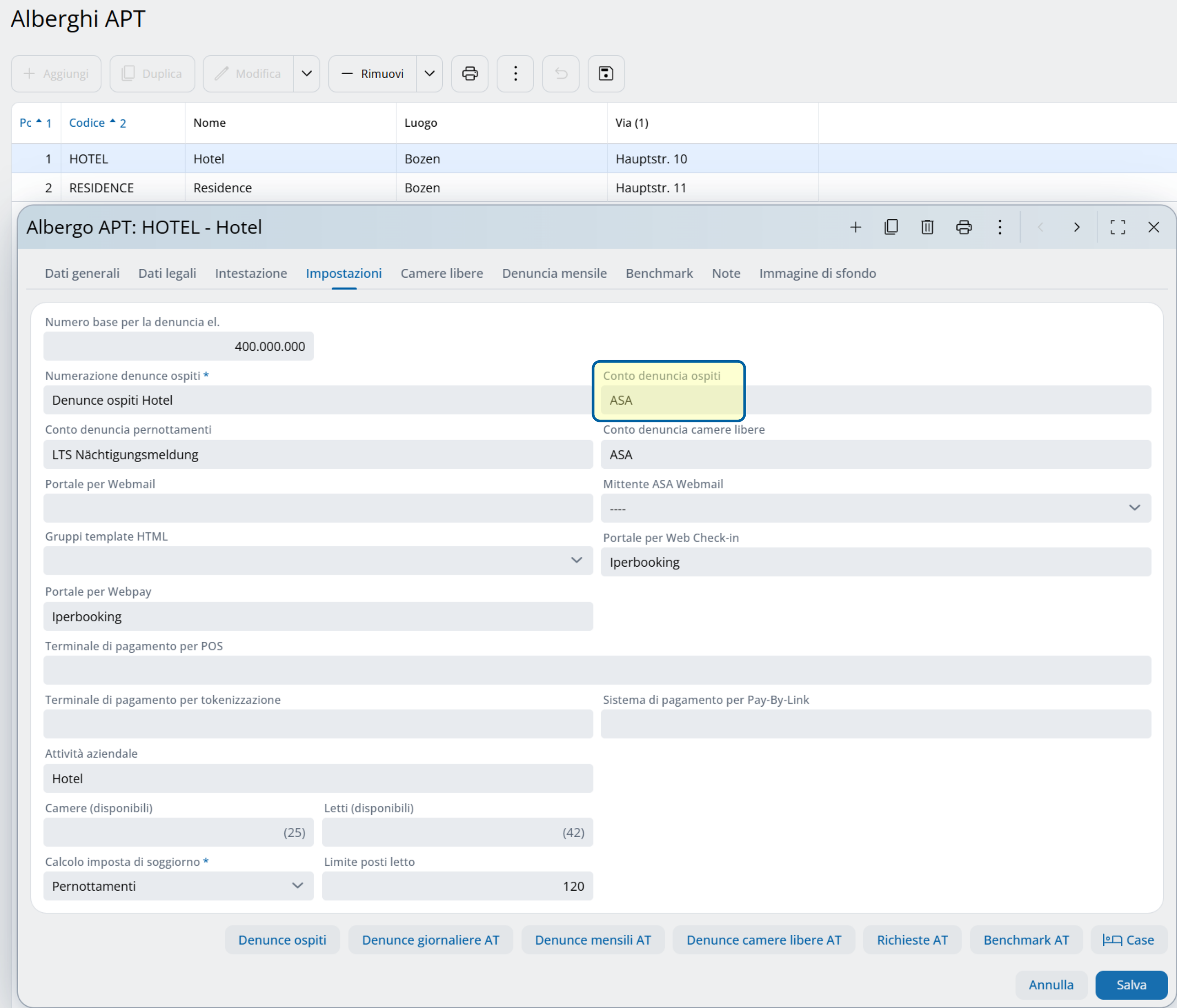Click Sistema di pagamento Pay-By-Link field

[x=876, y=724]
